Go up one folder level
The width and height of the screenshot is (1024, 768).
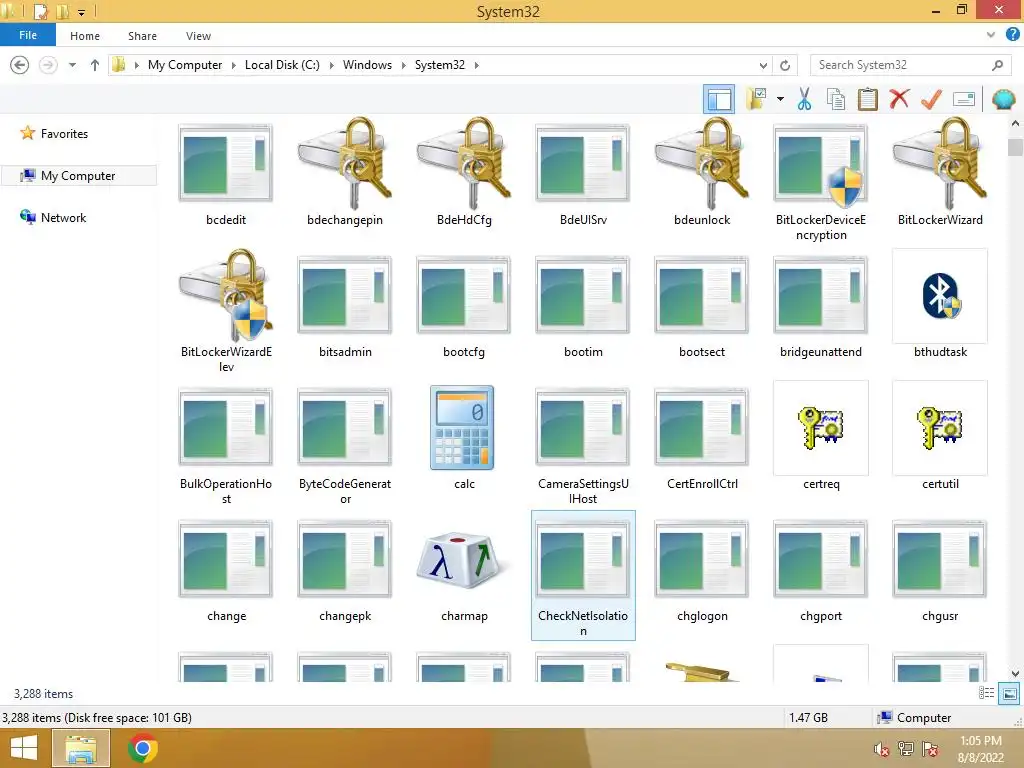[x=95, y=65]
